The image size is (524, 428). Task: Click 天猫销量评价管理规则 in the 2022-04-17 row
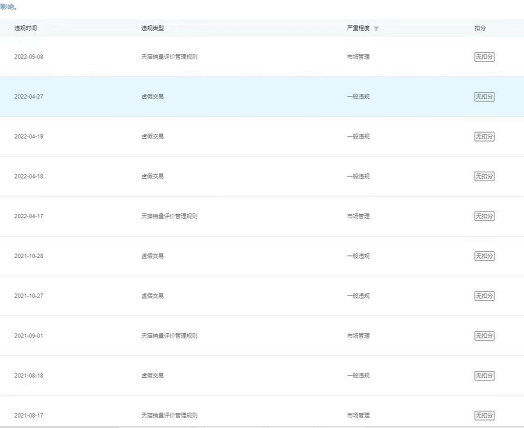pyautogui.click(x=169, y=216)
